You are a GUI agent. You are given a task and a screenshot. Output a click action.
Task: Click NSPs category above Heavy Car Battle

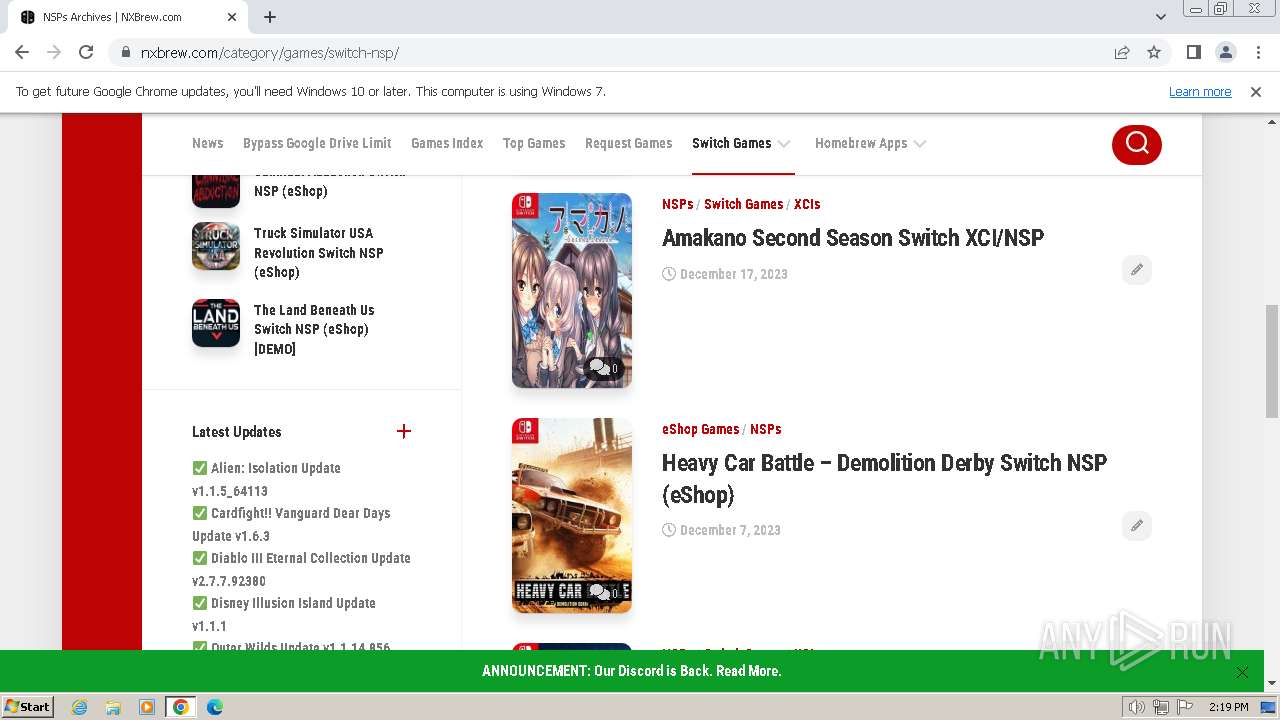[765, 429]
